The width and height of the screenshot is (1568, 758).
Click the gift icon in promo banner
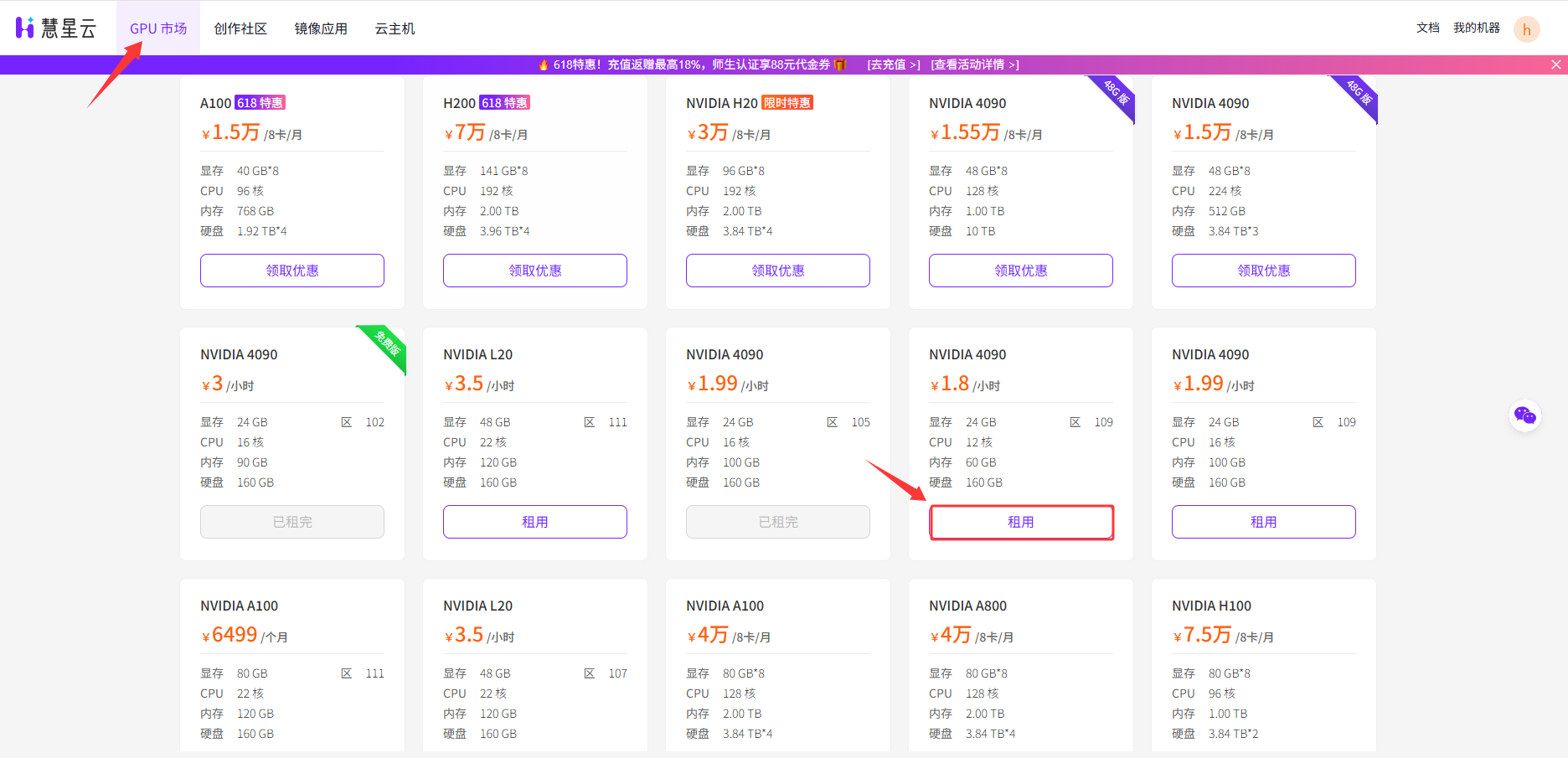840,64
